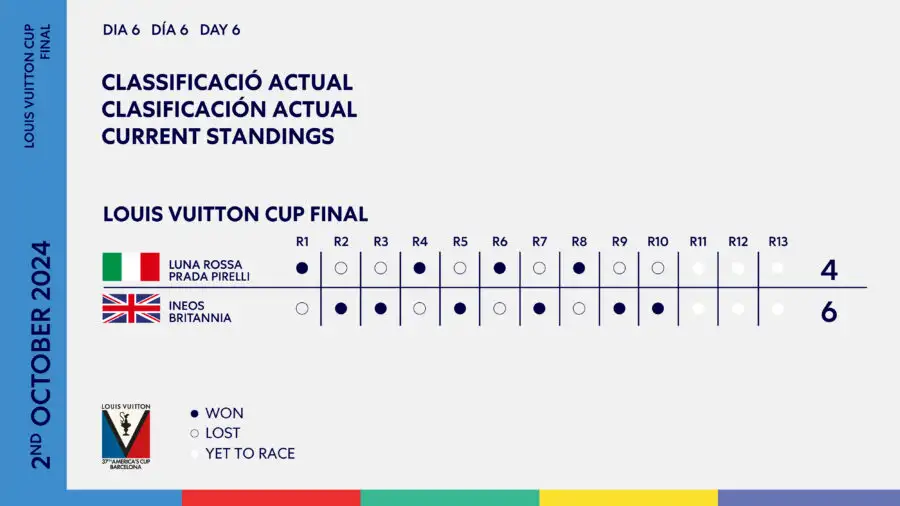Click the hollow LOST legend dot
Viewport: 900px width, 506px height.
coord(194,433)
